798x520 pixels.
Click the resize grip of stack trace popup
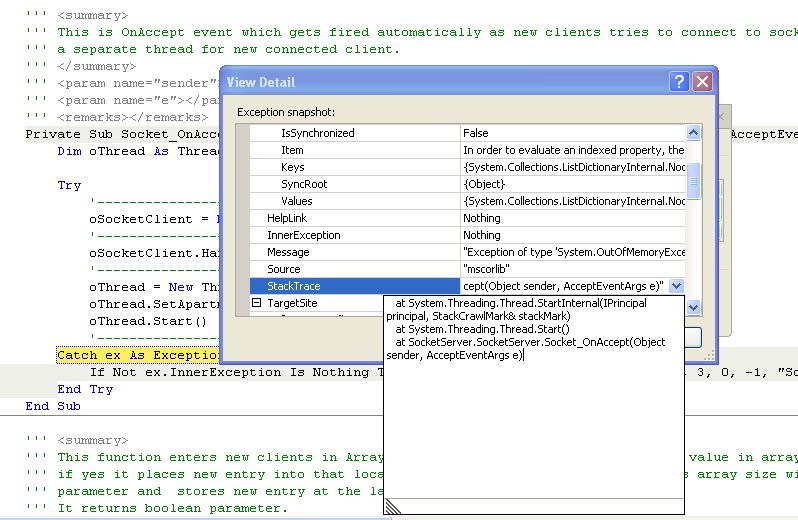click(393, 507)
